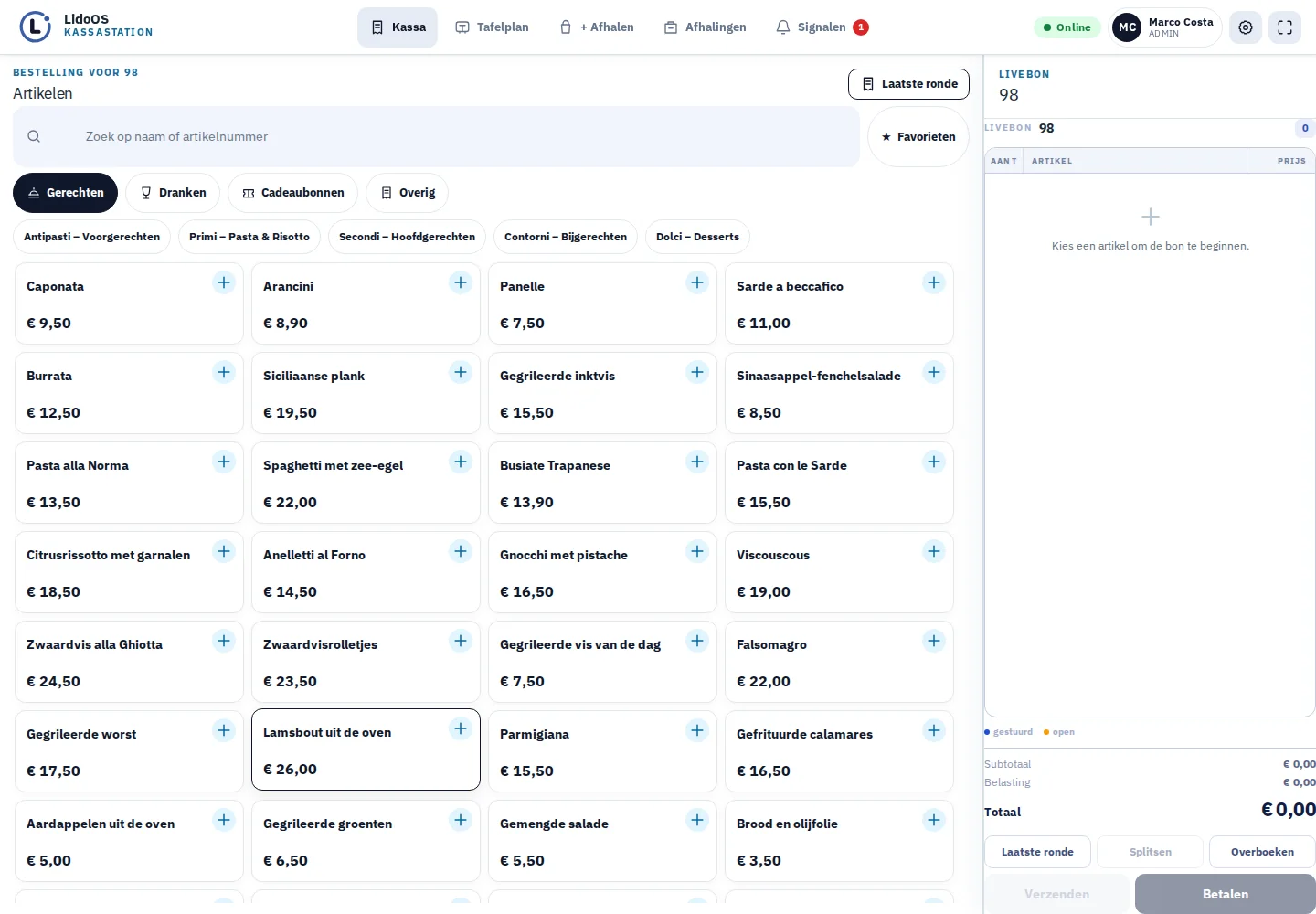Add Gemengde salade via plus icon

[x=697, y=820]
